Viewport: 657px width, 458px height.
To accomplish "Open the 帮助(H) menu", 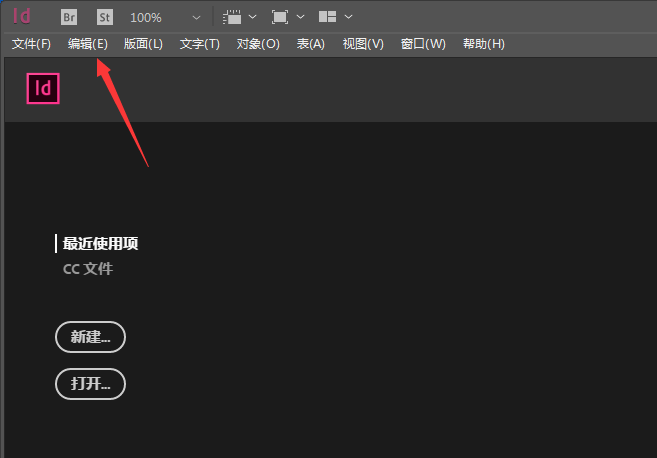I will (484, 44).
